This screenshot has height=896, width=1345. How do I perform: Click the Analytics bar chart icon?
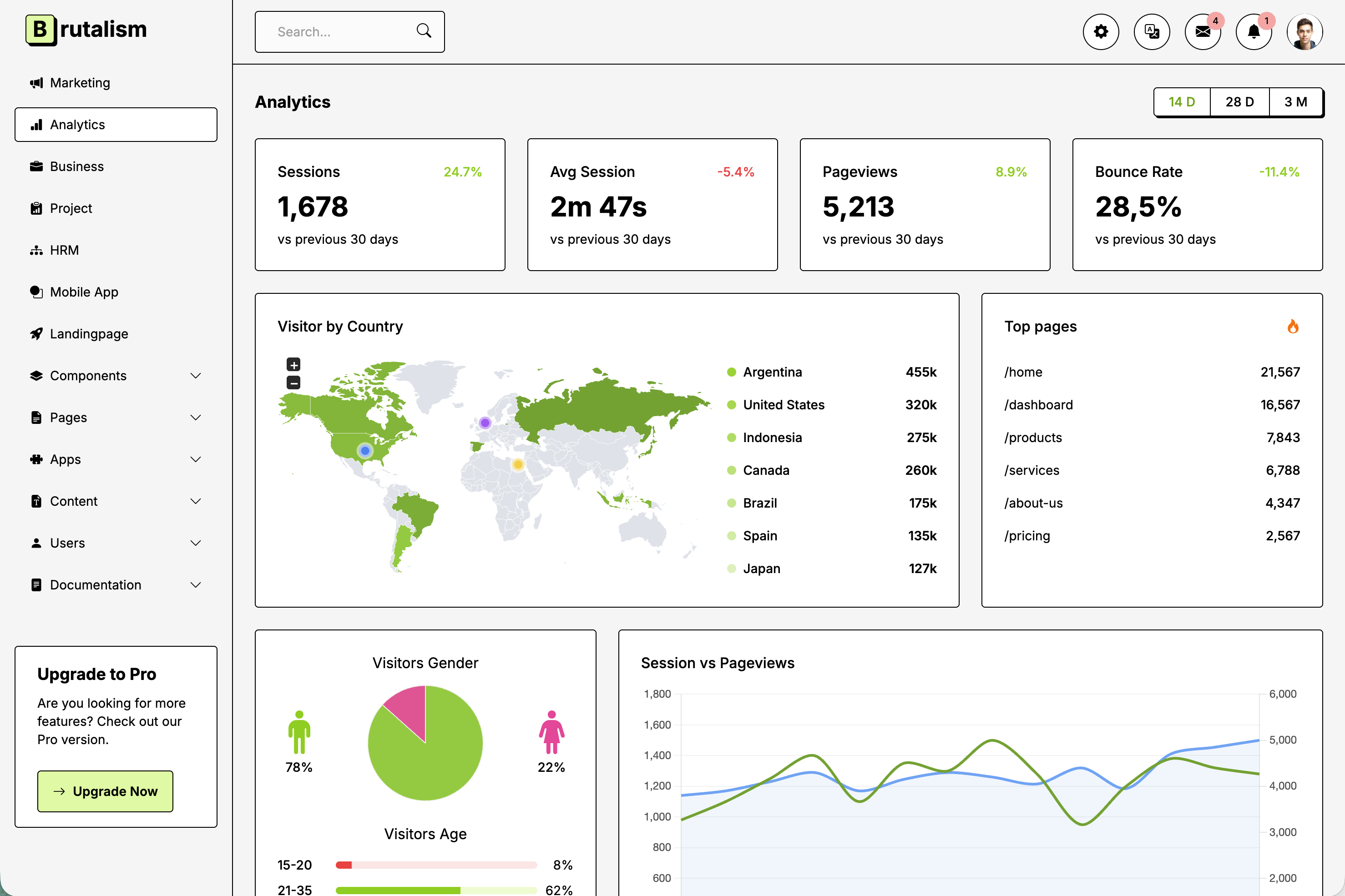[36, 125]
